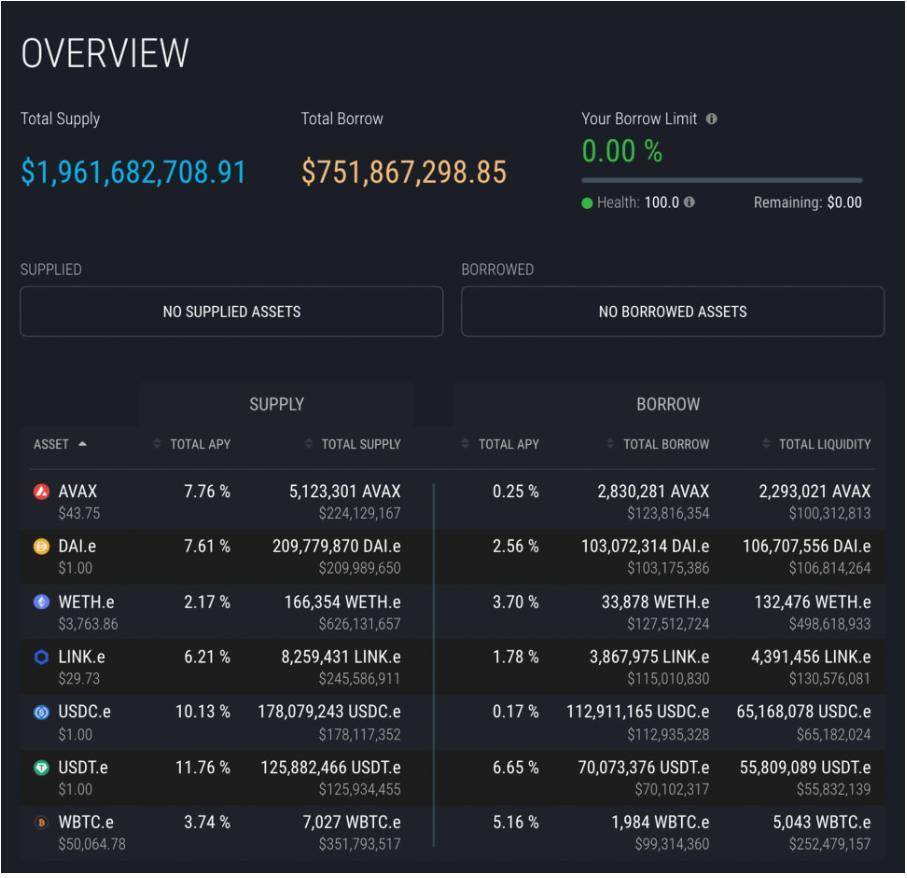Screen dimensions: 907x878
Task: Select the BORROW section tab
Action: click(668, 404)
